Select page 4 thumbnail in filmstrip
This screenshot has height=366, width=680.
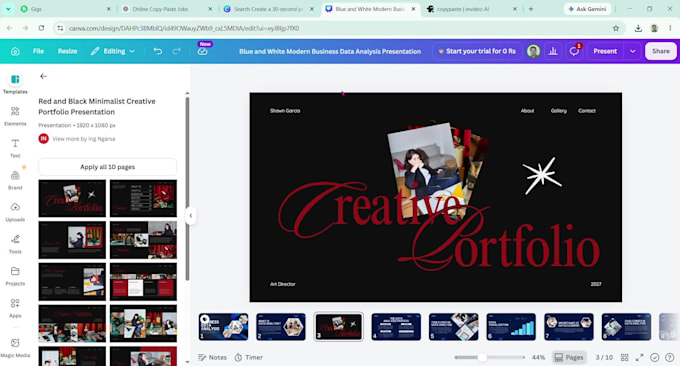pos(396,327)
